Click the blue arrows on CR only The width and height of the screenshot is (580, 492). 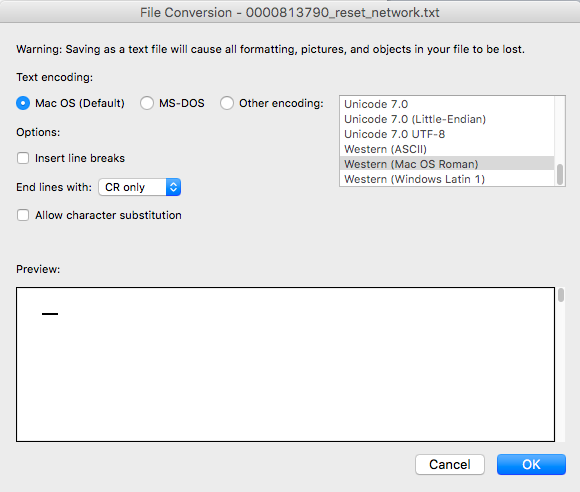click(x=173, y=187)
